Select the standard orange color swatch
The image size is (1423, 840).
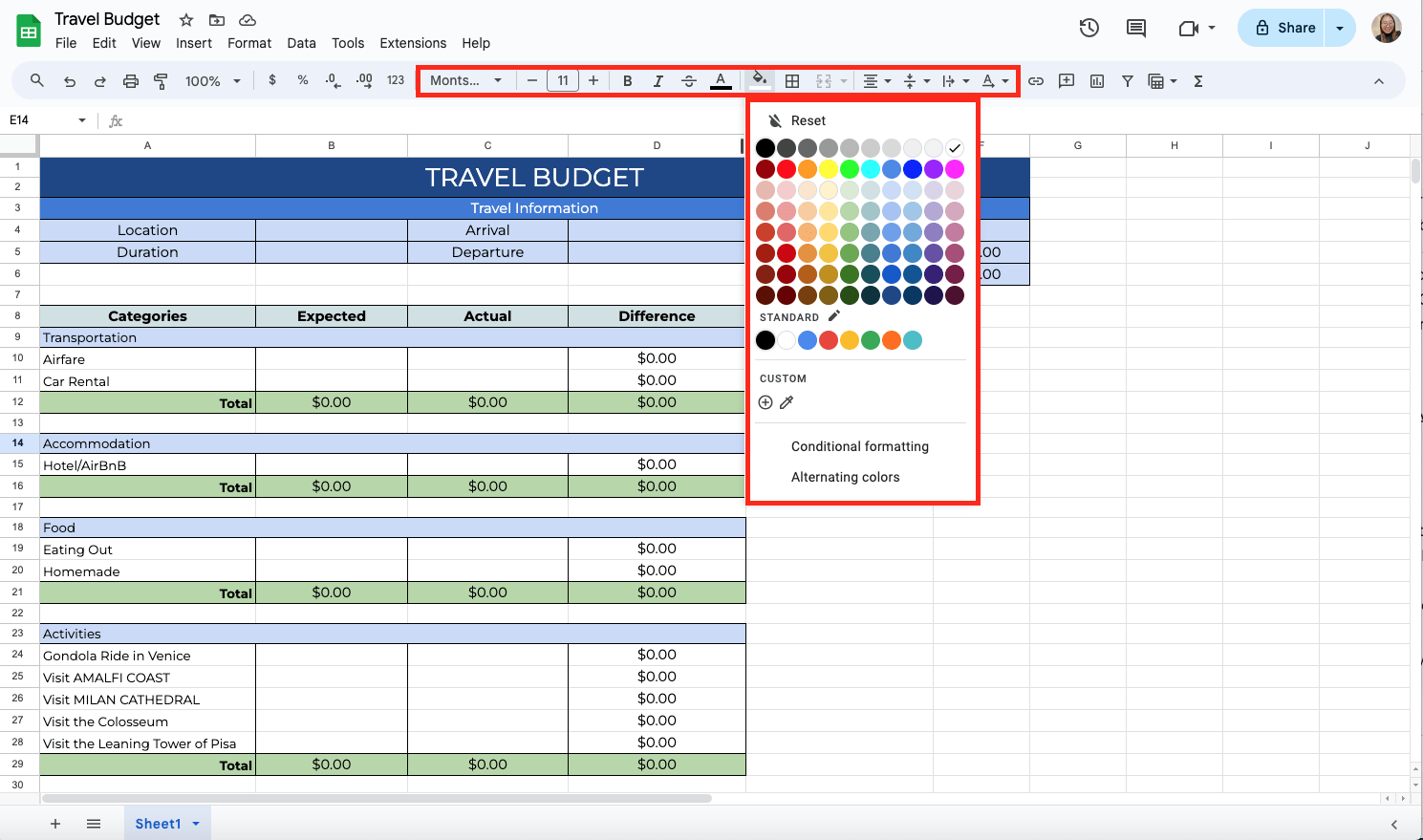coord(892,339)
